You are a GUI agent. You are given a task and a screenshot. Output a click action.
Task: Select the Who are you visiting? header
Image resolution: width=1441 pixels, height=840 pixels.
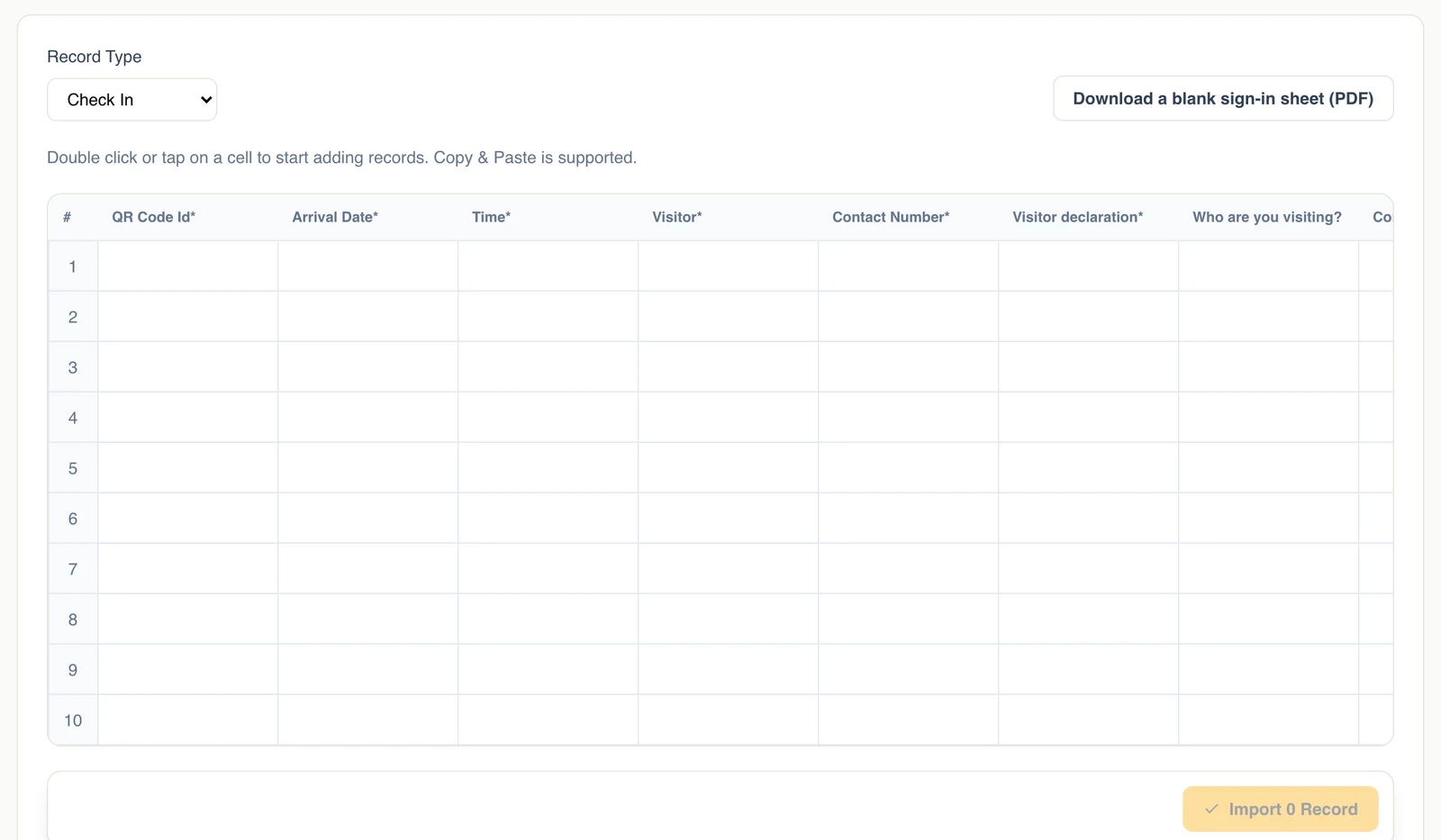[1267, 217]
